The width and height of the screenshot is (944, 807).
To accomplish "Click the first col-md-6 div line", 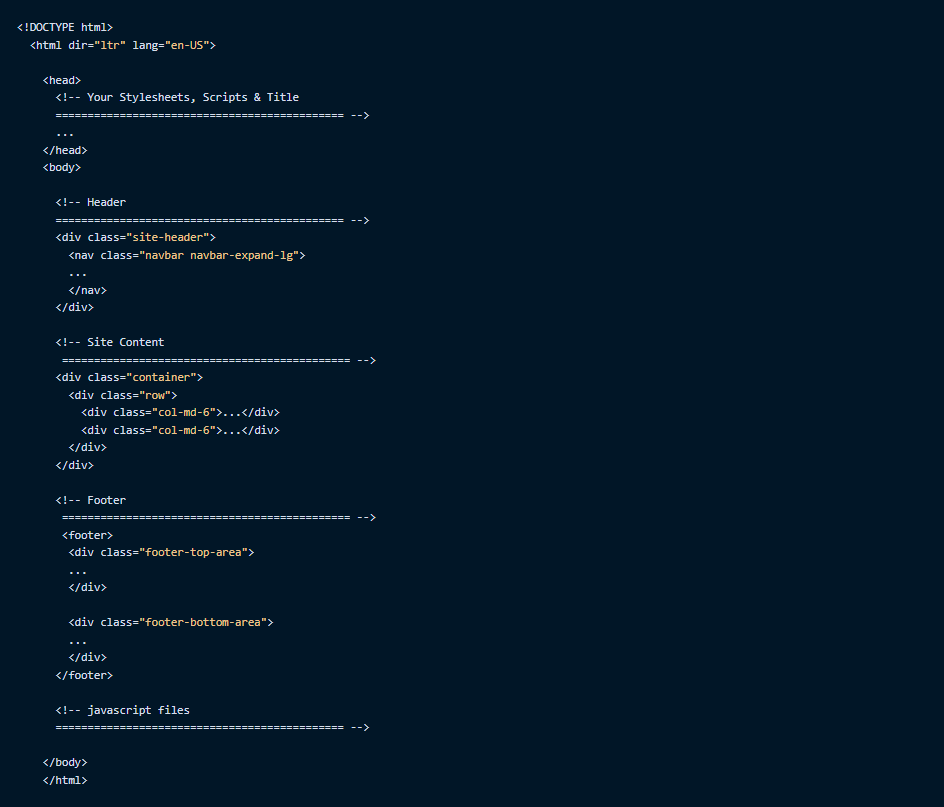I will (x=180, y=412).
